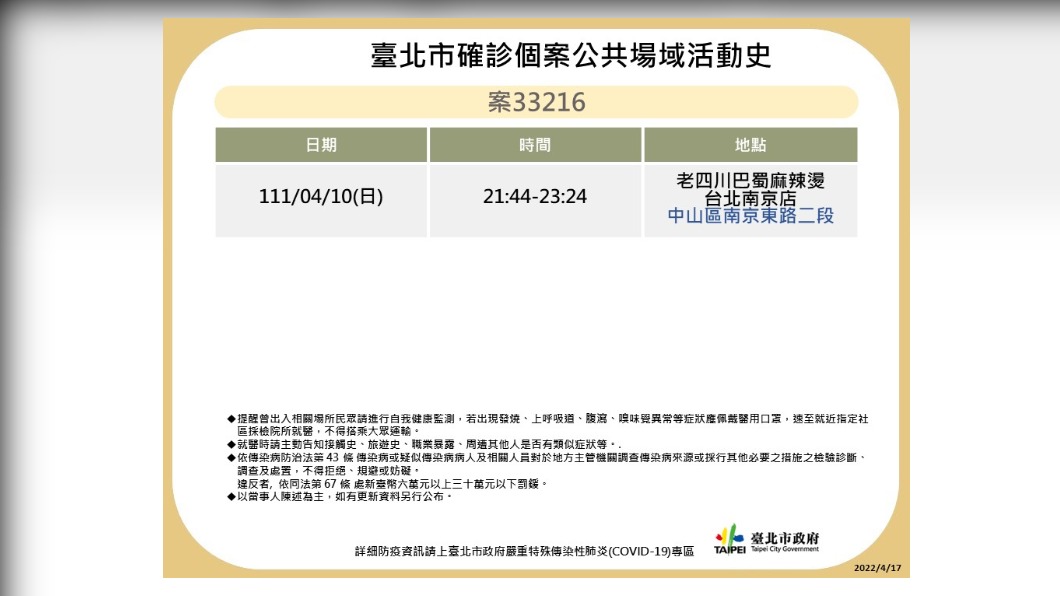Image resolution: width=1060 pixels, height=596 pixels.
Task: Click the penalty line 違反者, 依同法第 67 條
Action: pos(392,484)
